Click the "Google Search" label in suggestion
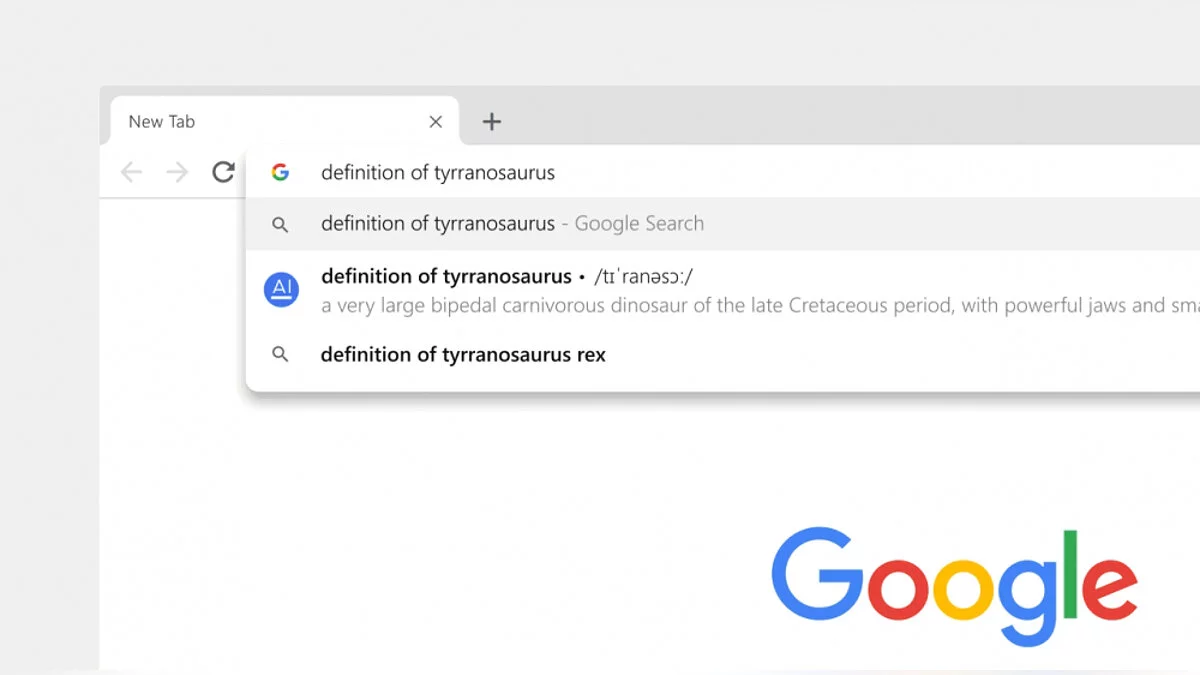 tap(639, 224)
